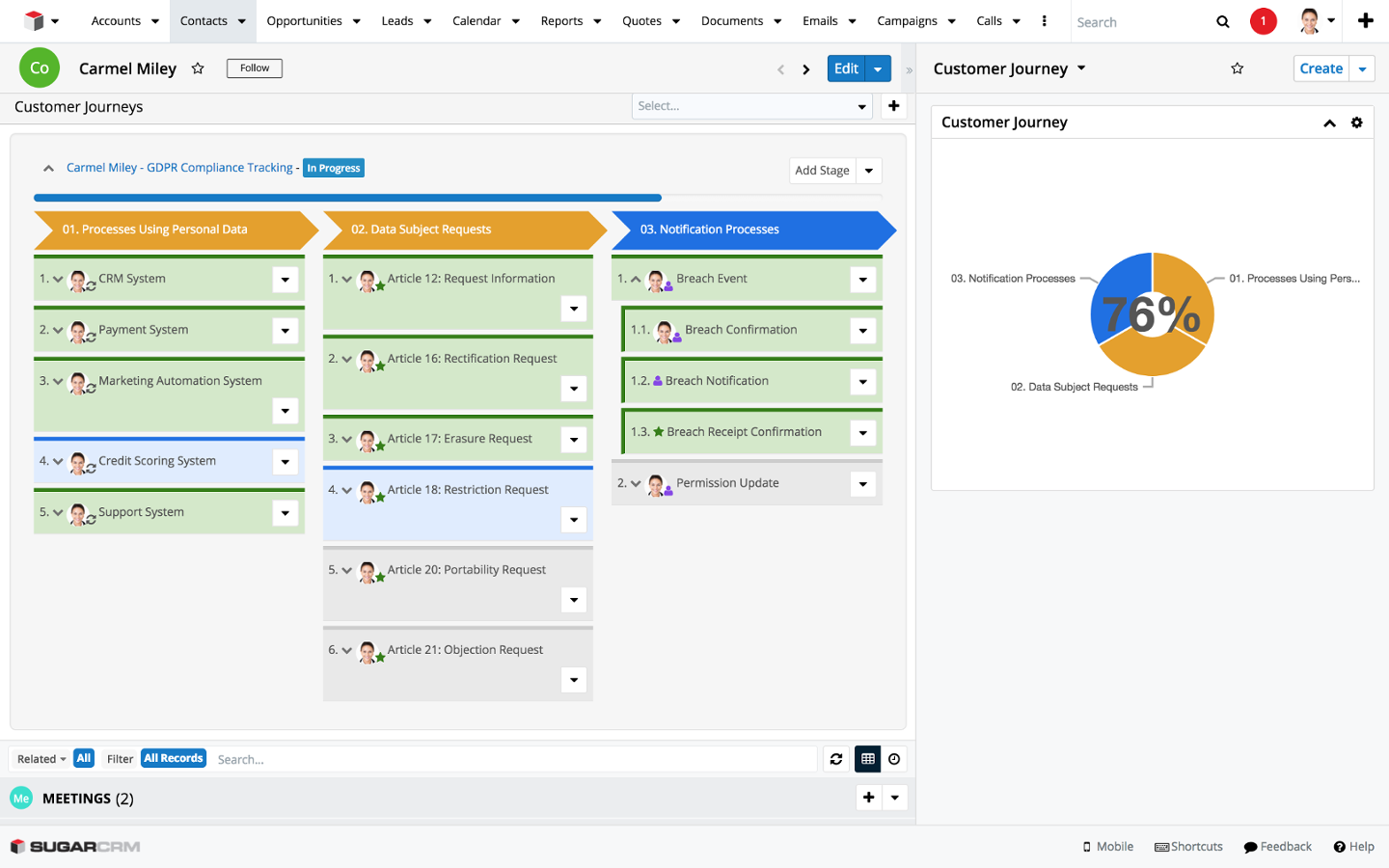This screenshot has width=1389, height=868.
Task: Click the global search magnifier icon
Action: click(x=1222, y=21)
